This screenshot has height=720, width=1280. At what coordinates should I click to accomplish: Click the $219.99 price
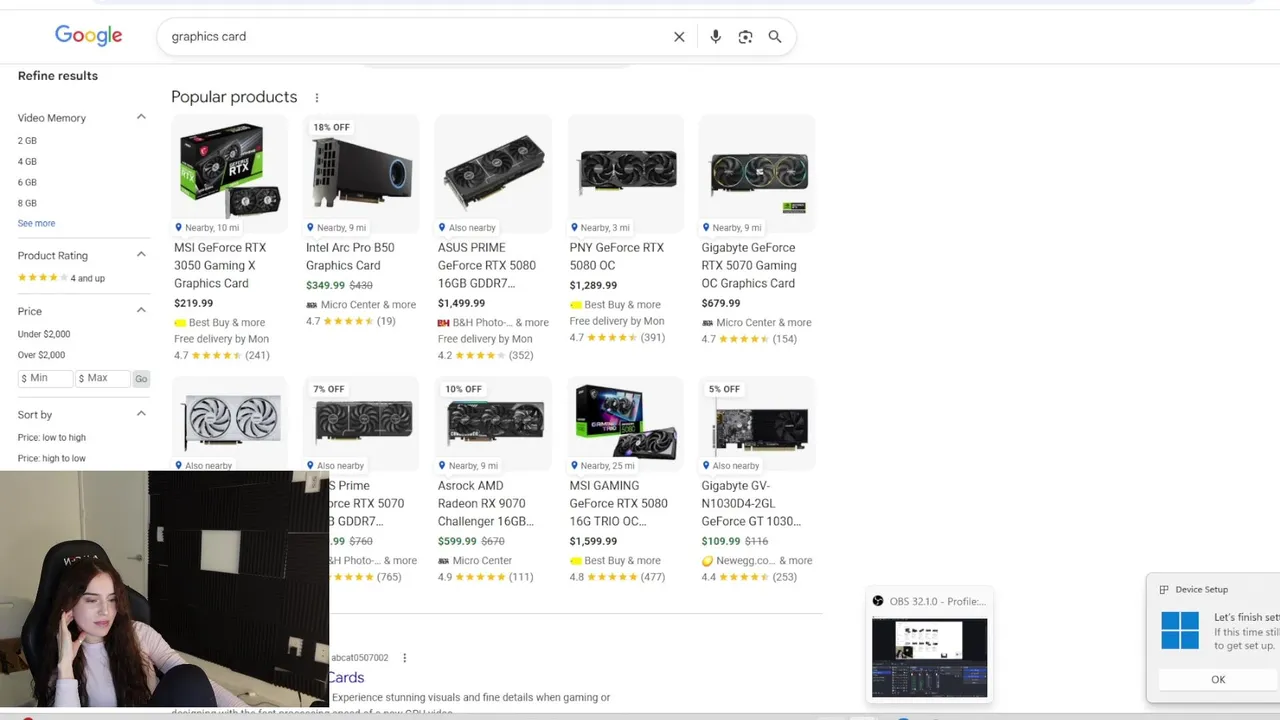click(193, 304)
